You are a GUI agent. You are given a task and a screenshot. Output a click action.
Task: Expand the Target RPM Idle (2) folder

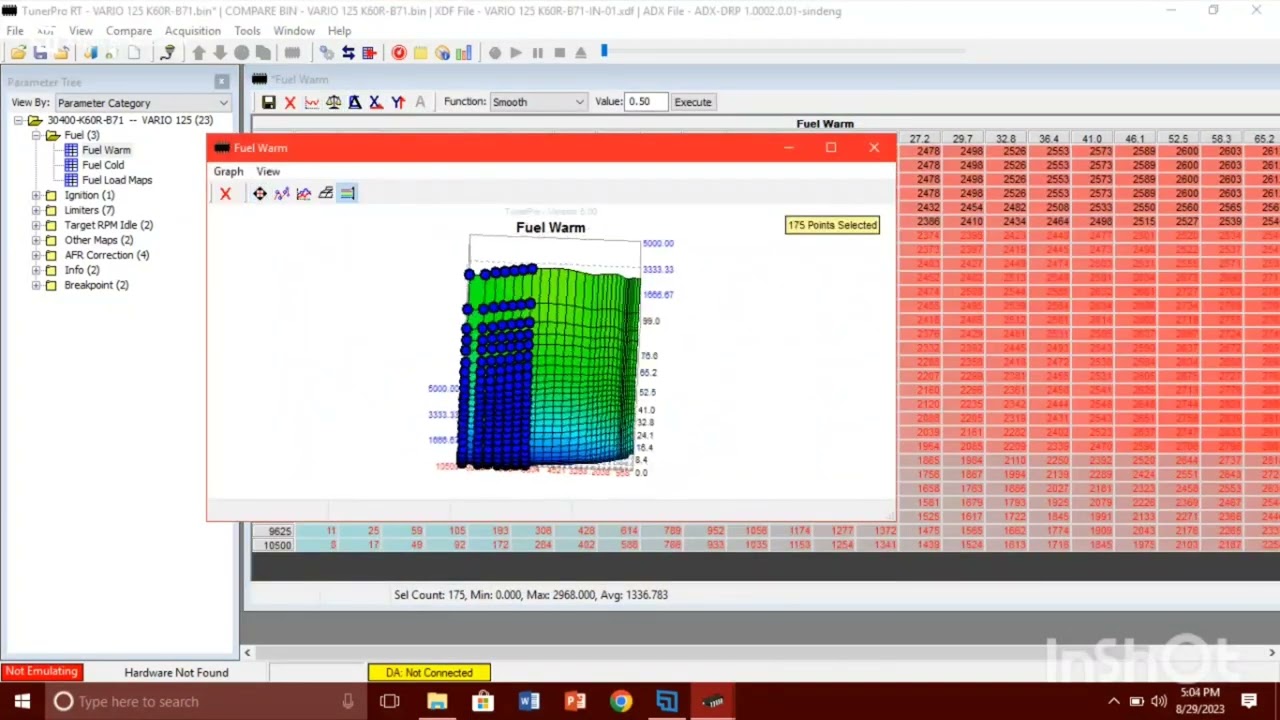click(x=36, y=226)
